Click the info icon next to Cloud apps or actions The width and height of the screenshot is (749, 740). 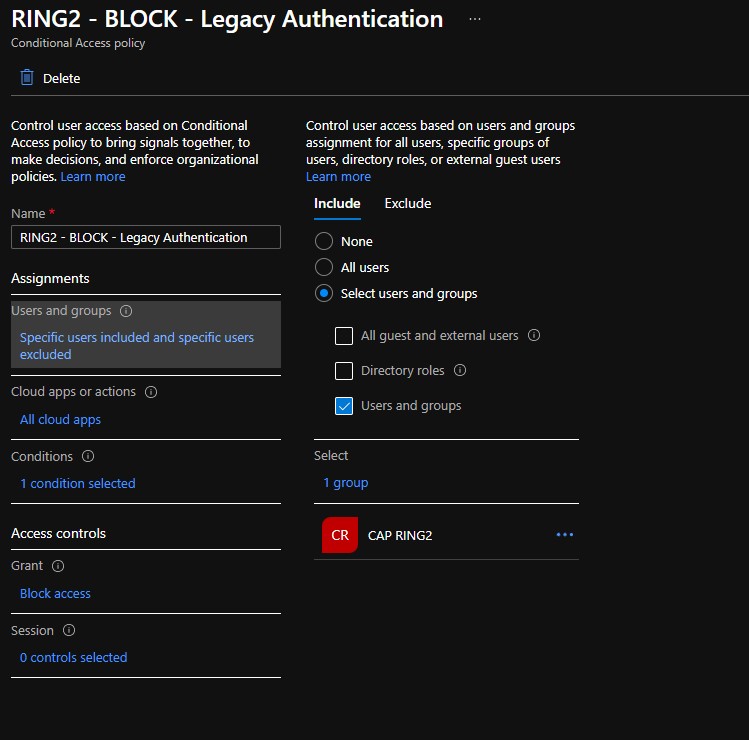(x=151, y=392)
